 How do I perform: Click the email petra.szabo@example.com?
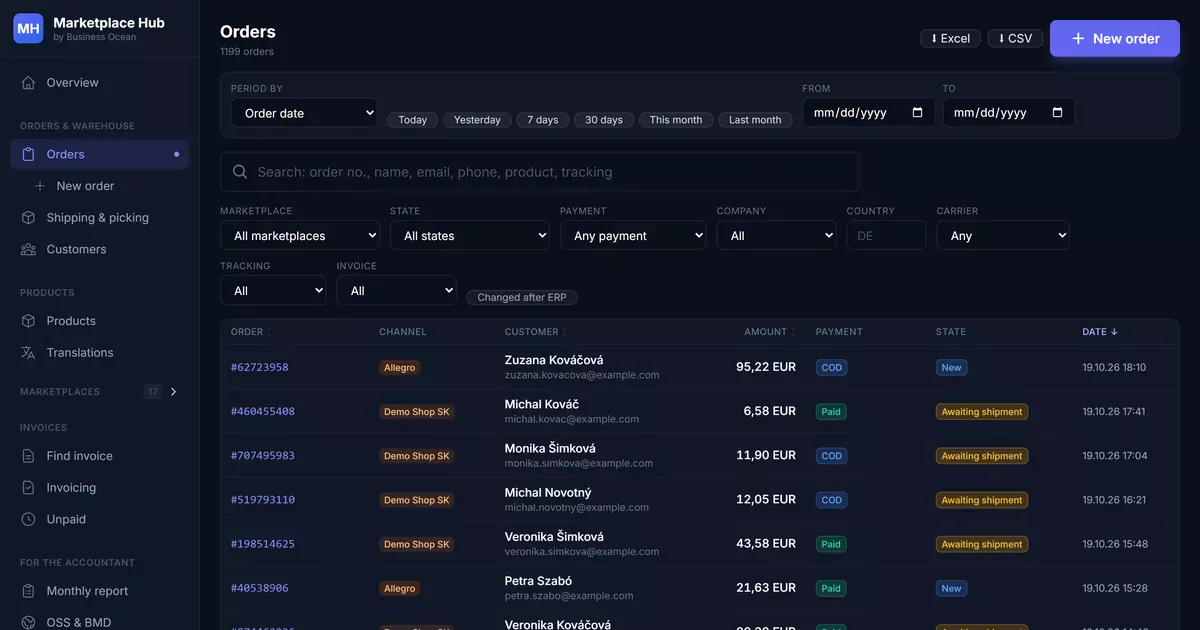(x=569, y=596)
